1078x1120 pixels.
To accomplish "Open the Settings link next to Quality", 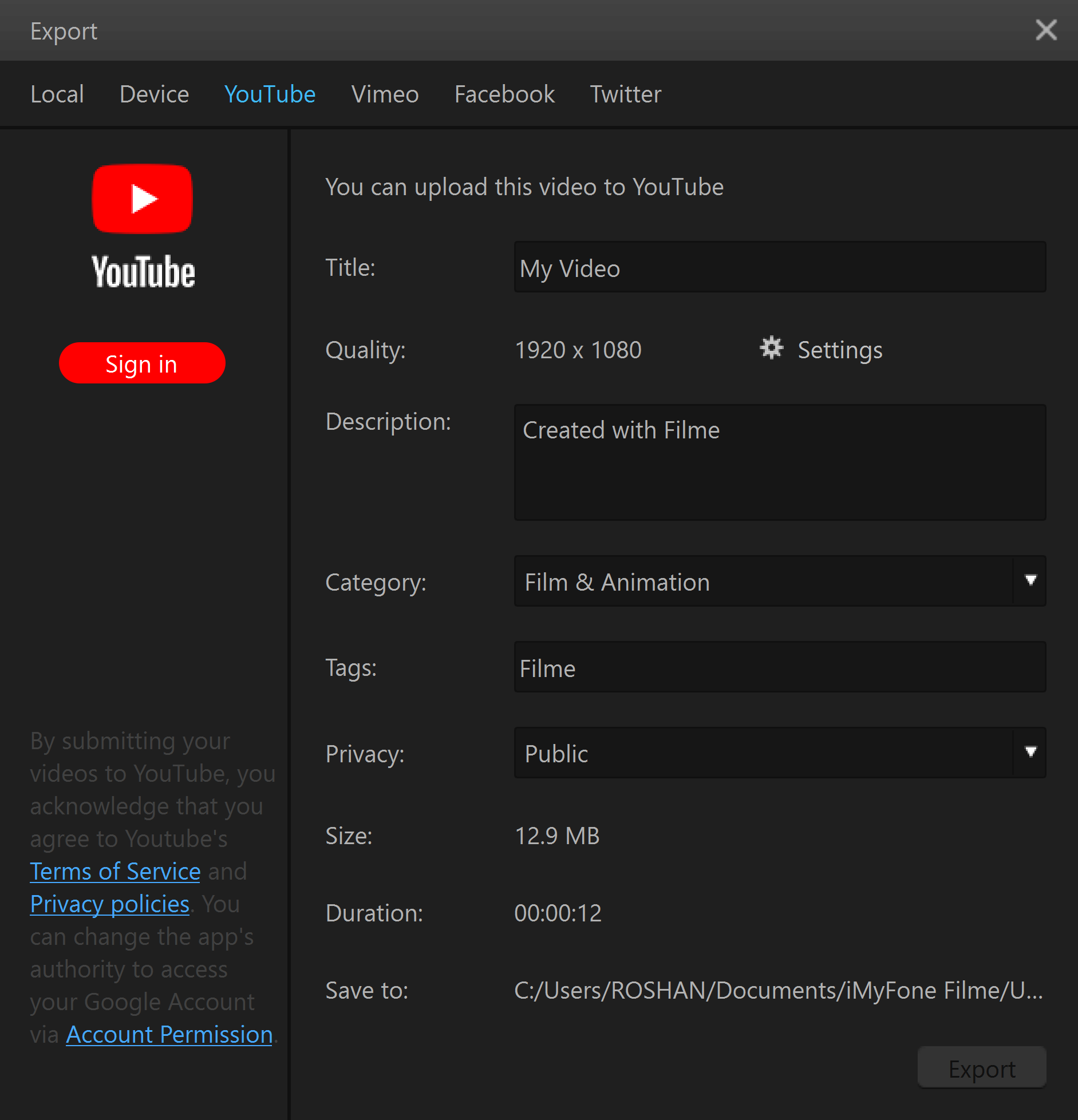I will click(x=840, y=350).
